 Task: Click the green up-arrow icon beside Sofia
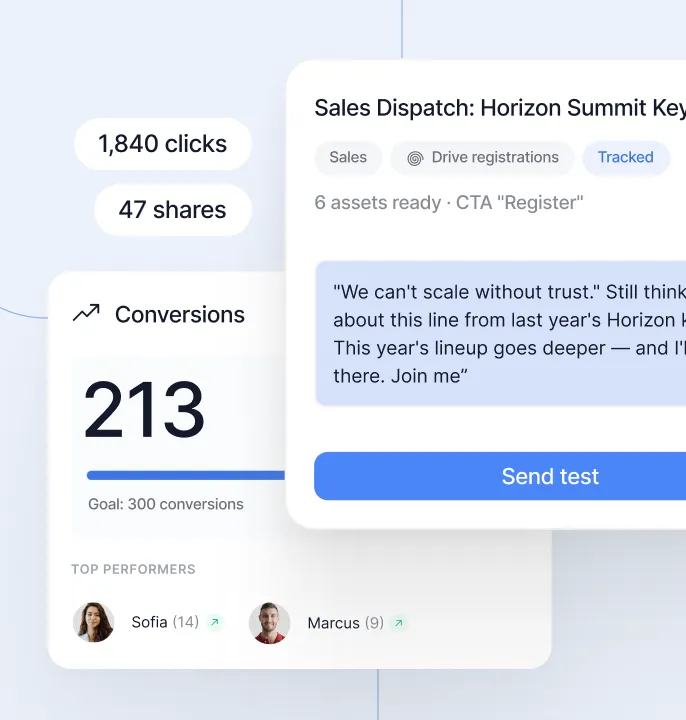point(214,623)
